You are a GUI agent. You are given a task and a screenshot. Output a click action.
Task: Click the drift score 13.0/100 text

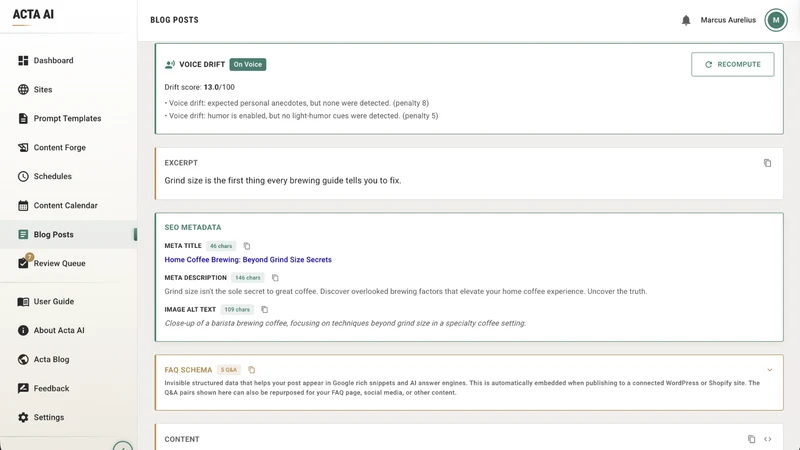(199, 87)
